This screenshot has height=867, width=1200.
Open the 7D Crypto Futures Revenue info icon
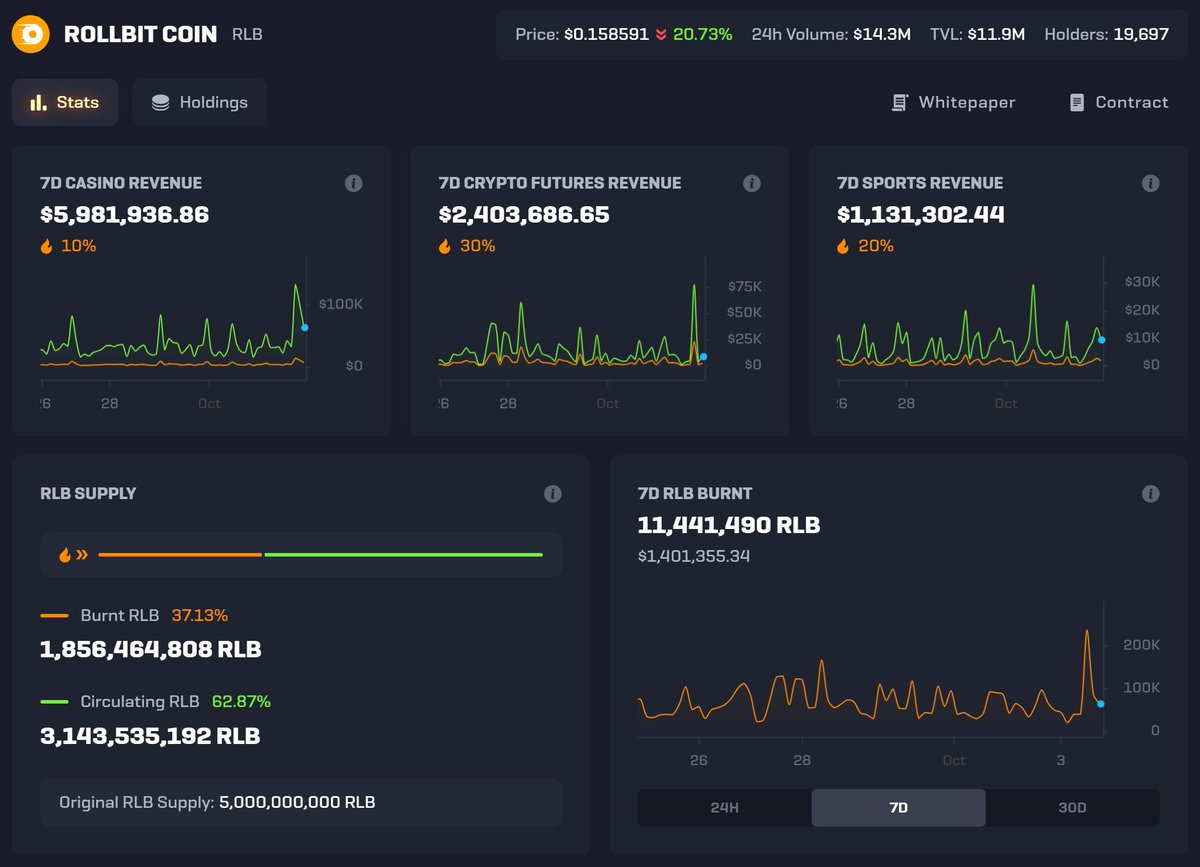[x=752, y=183]
